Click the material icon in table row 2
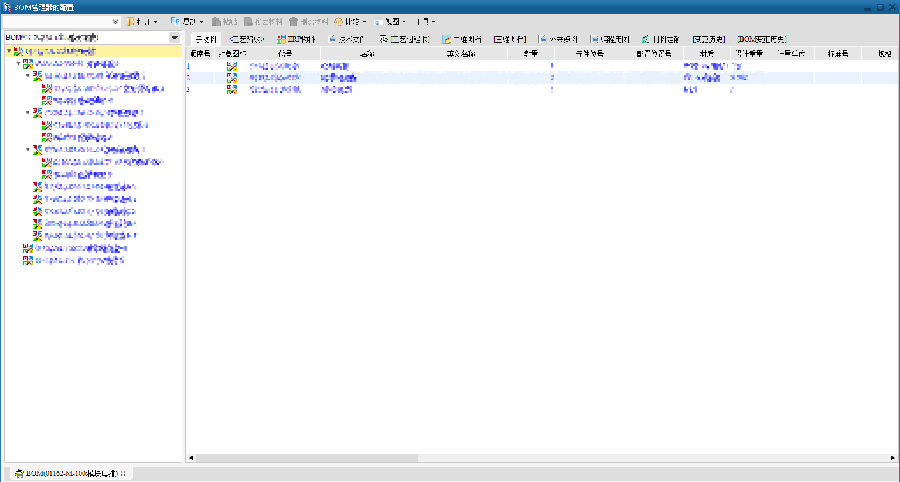This screenshot has width=900, height=482. [x=232, y=78]
